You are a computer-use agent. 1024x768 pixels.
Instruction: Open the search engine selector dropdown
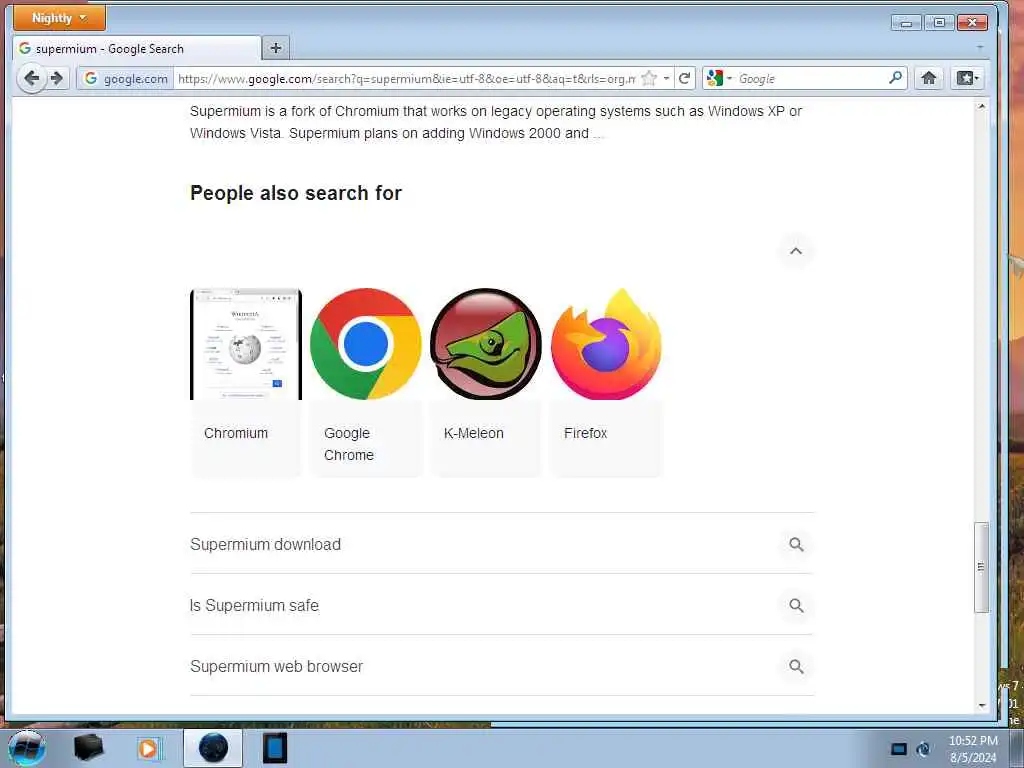720,78
